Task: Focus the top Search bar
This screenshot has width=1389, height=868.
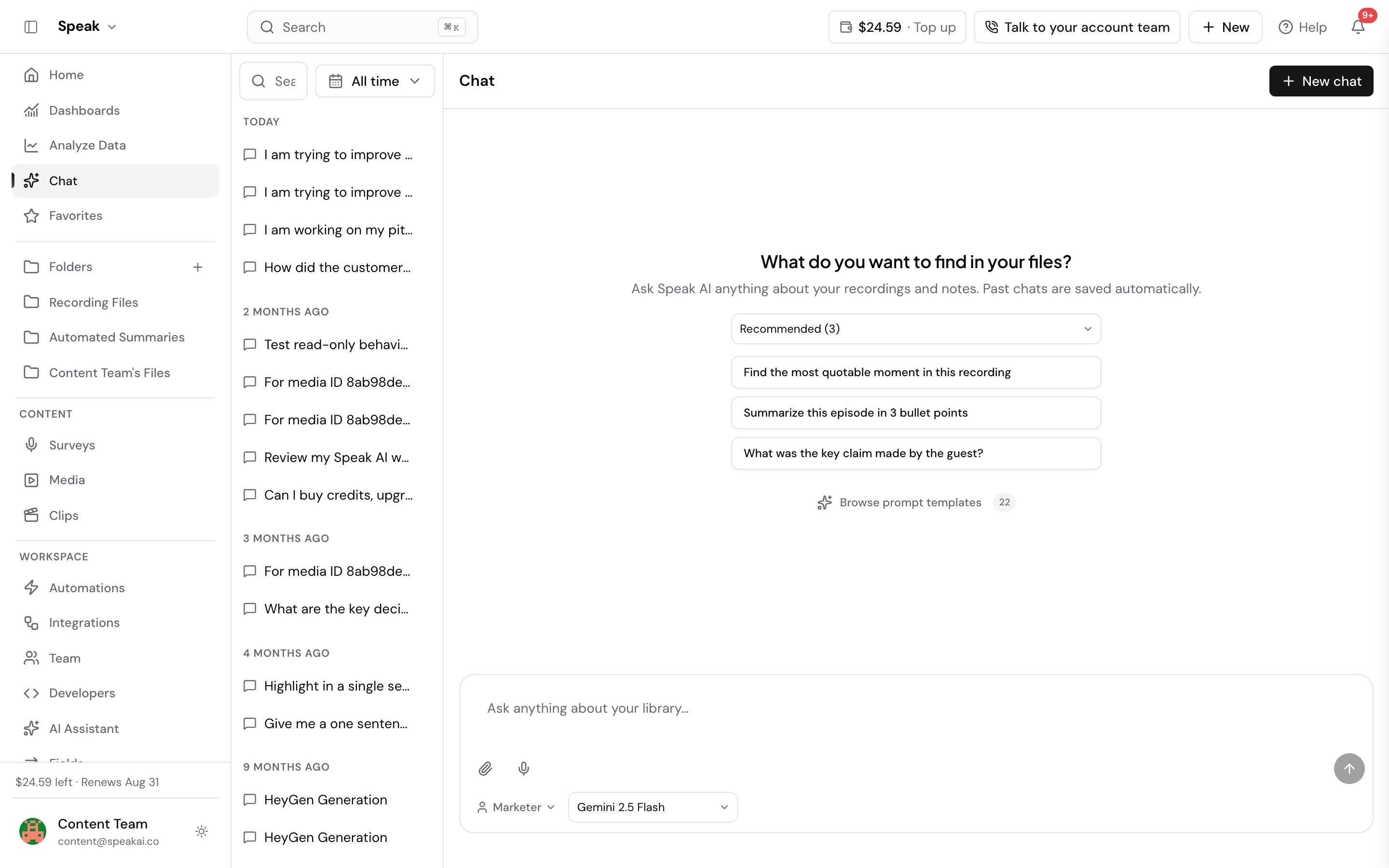Action: point(362,27)
